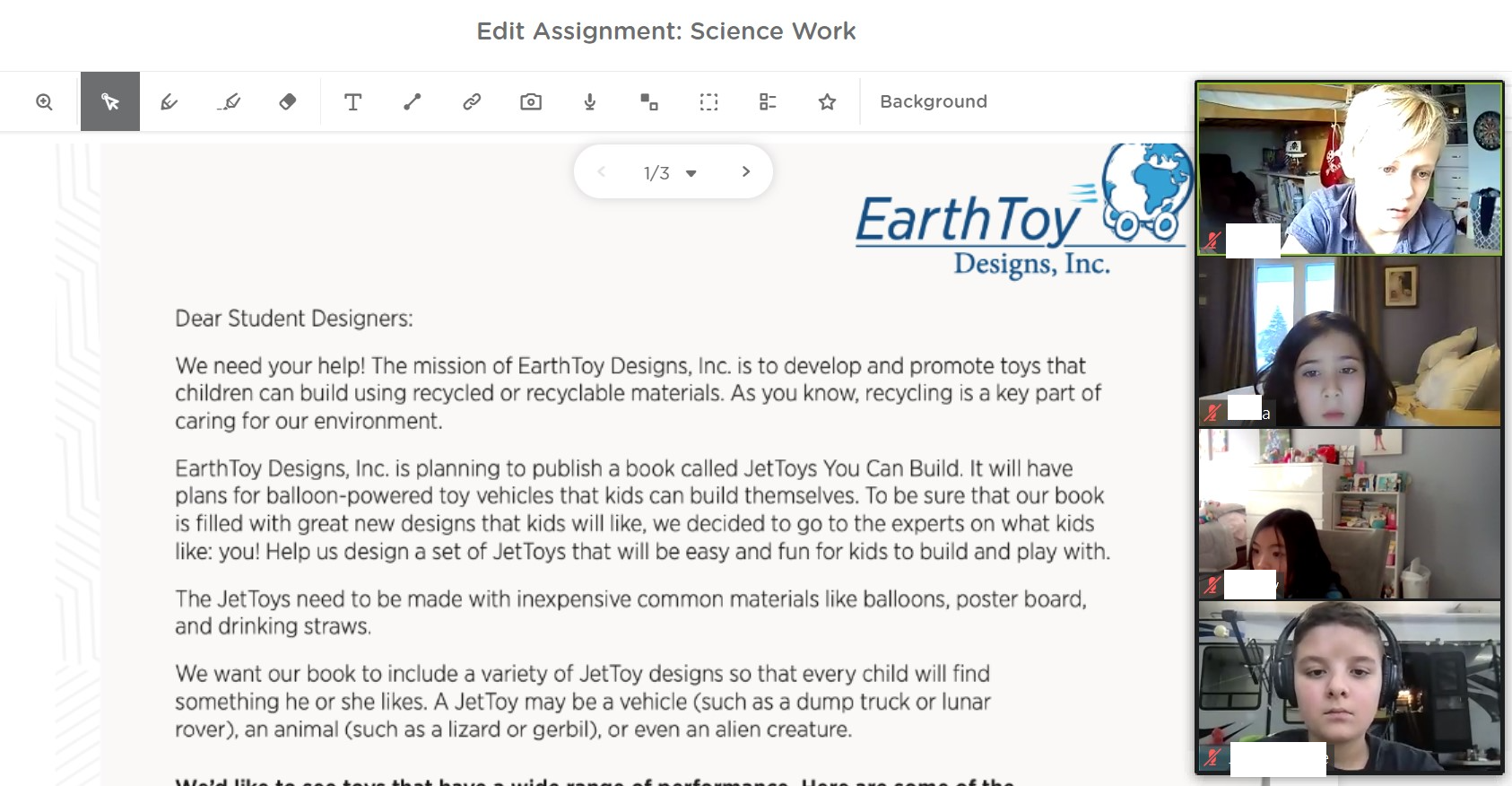Screen dimensions: 1512x786
Task: Add an audio recording with the microphone
Action: pyautogui.click(x=590, y=102)
